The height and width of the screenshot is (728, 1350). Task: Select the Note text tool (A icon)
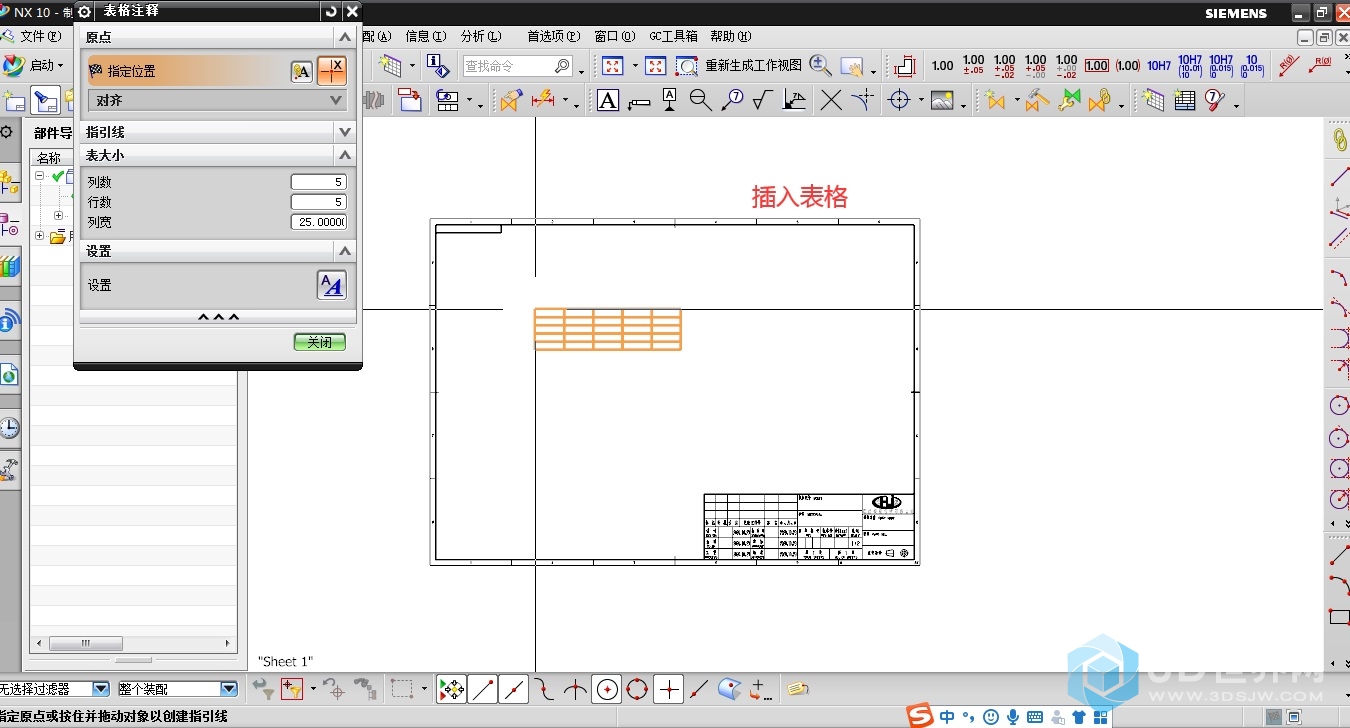(x=608, y=100)
